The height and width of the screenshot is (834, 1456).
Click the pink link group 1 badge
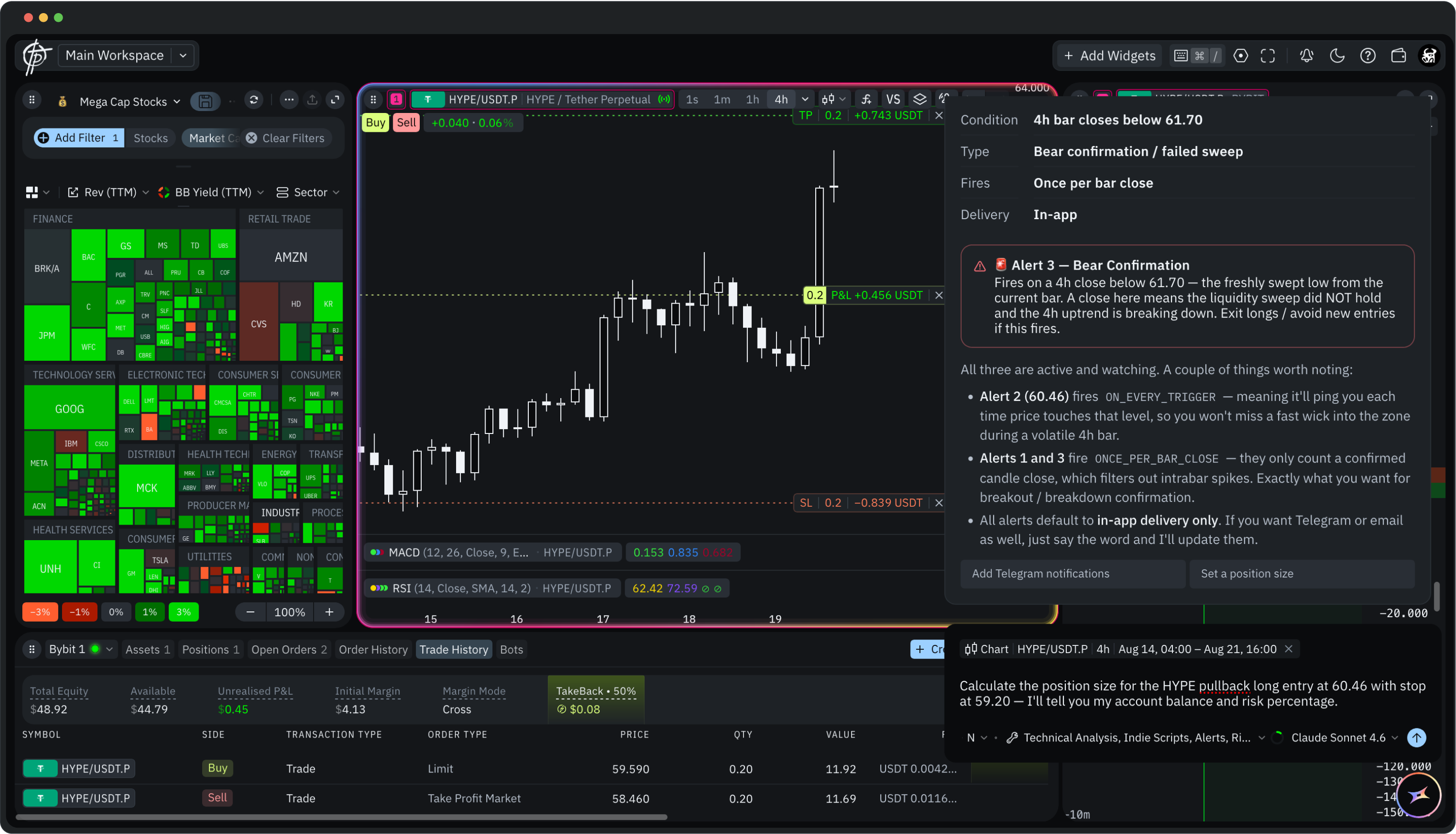pyautogui.click(x=396, y=100)
